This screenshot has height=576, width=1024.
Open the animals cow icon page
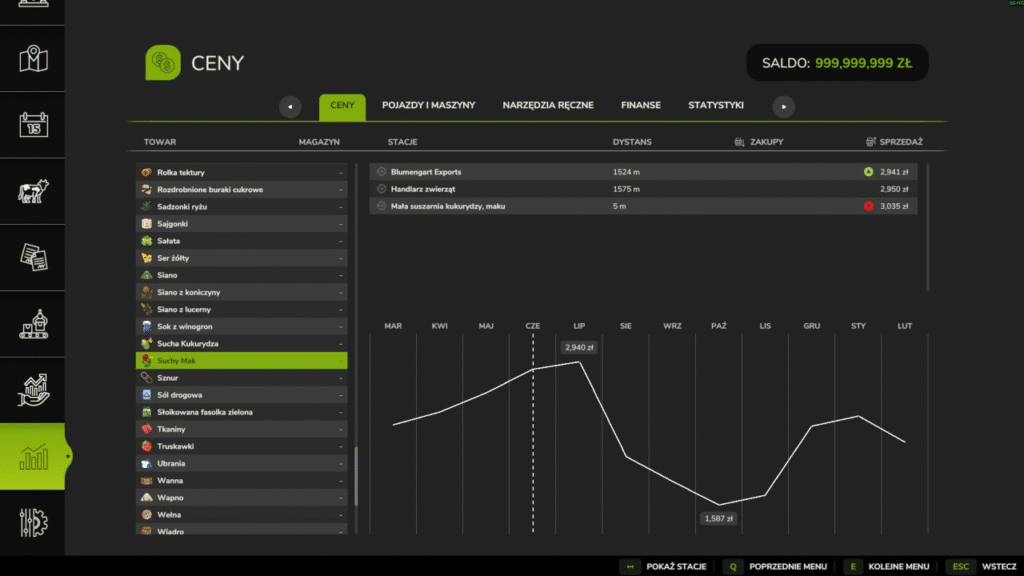(33, 191)
